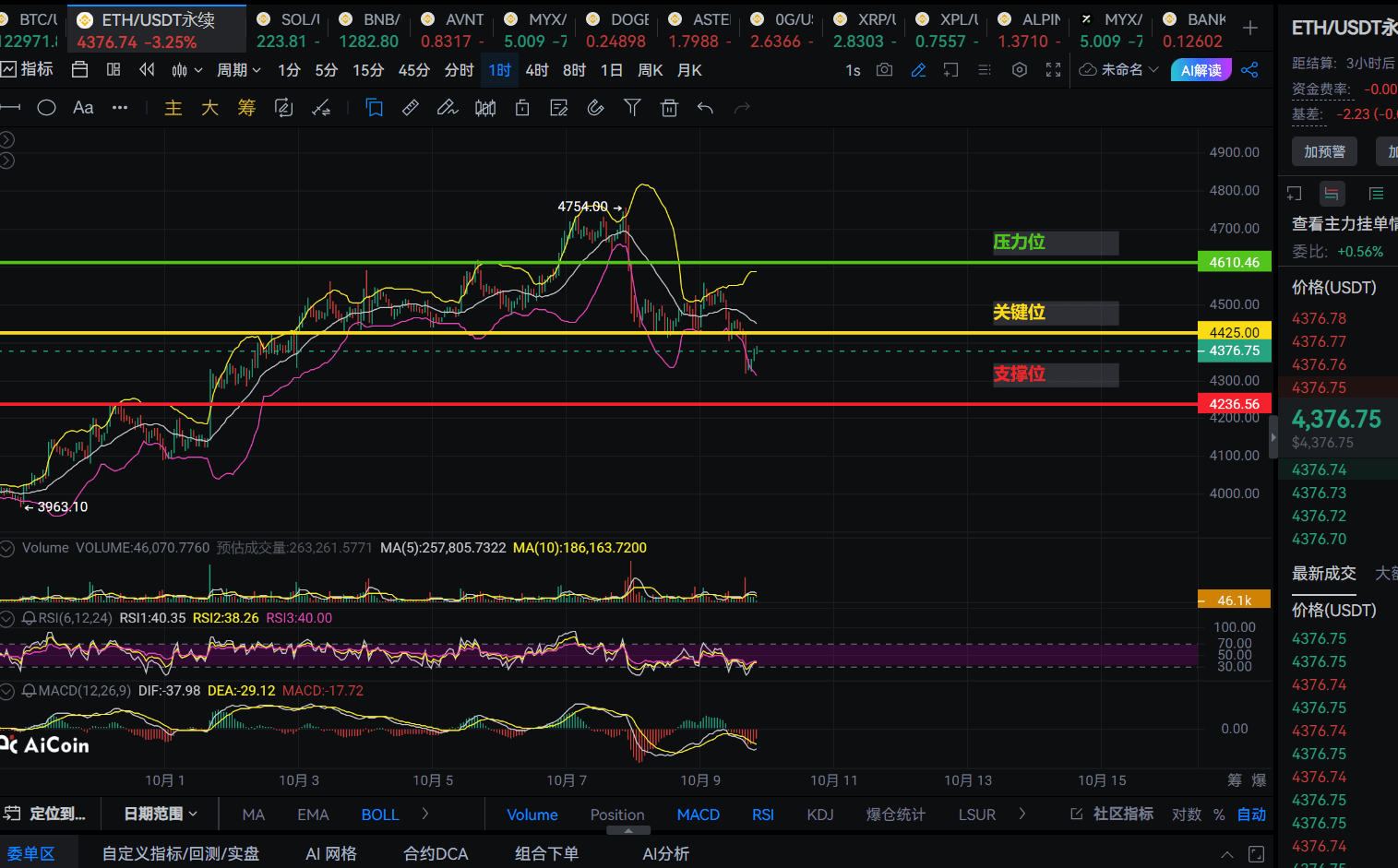This screenshot has width=1398, height=868.
Task: Open chart settings hexagon icon
Action: click(x=1019, y=70)
